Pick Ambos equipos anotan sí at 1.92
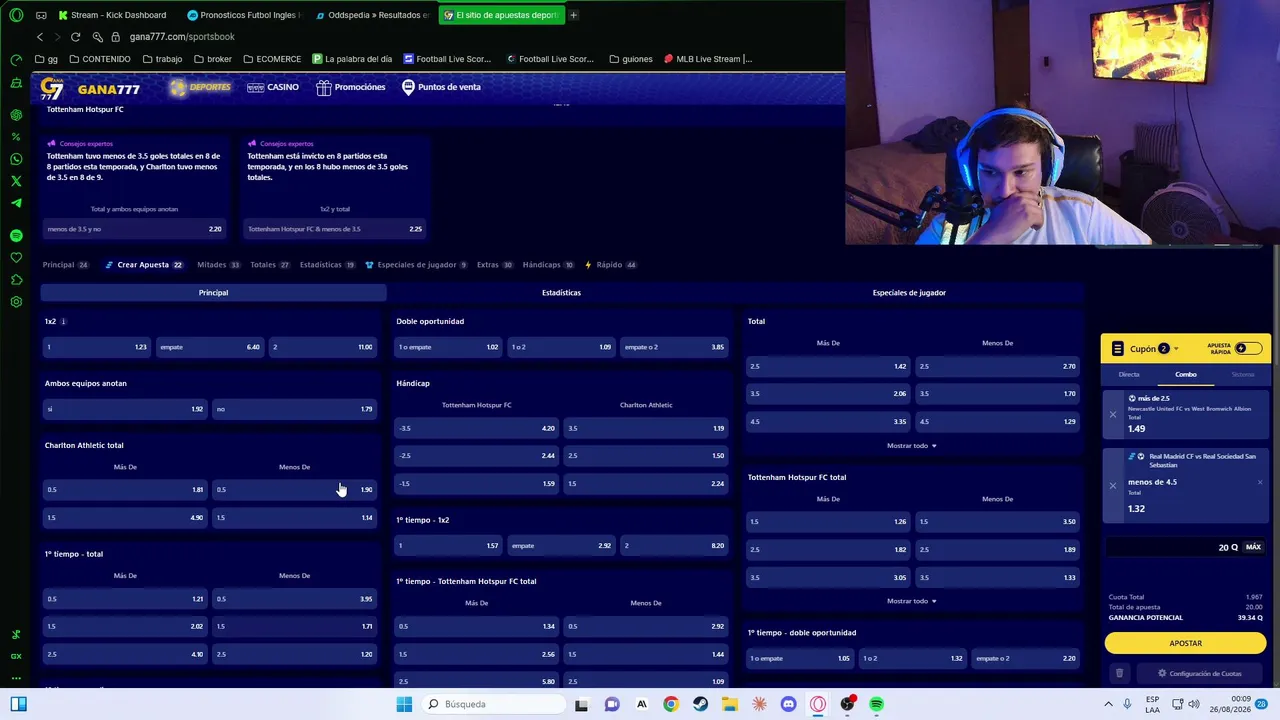Screen dimensions: 1280x720 pyautogui.click(x=124, y=409)
